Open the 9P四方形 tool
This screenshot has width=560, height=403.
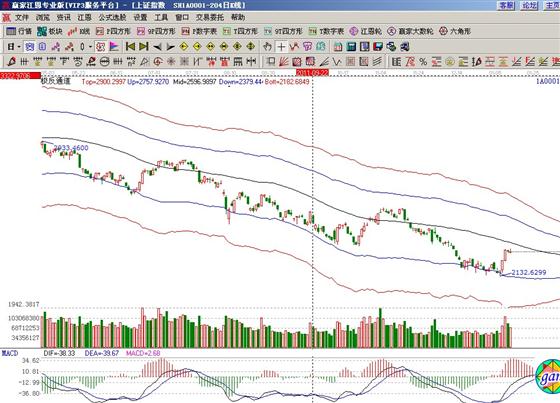coord(156,31)
